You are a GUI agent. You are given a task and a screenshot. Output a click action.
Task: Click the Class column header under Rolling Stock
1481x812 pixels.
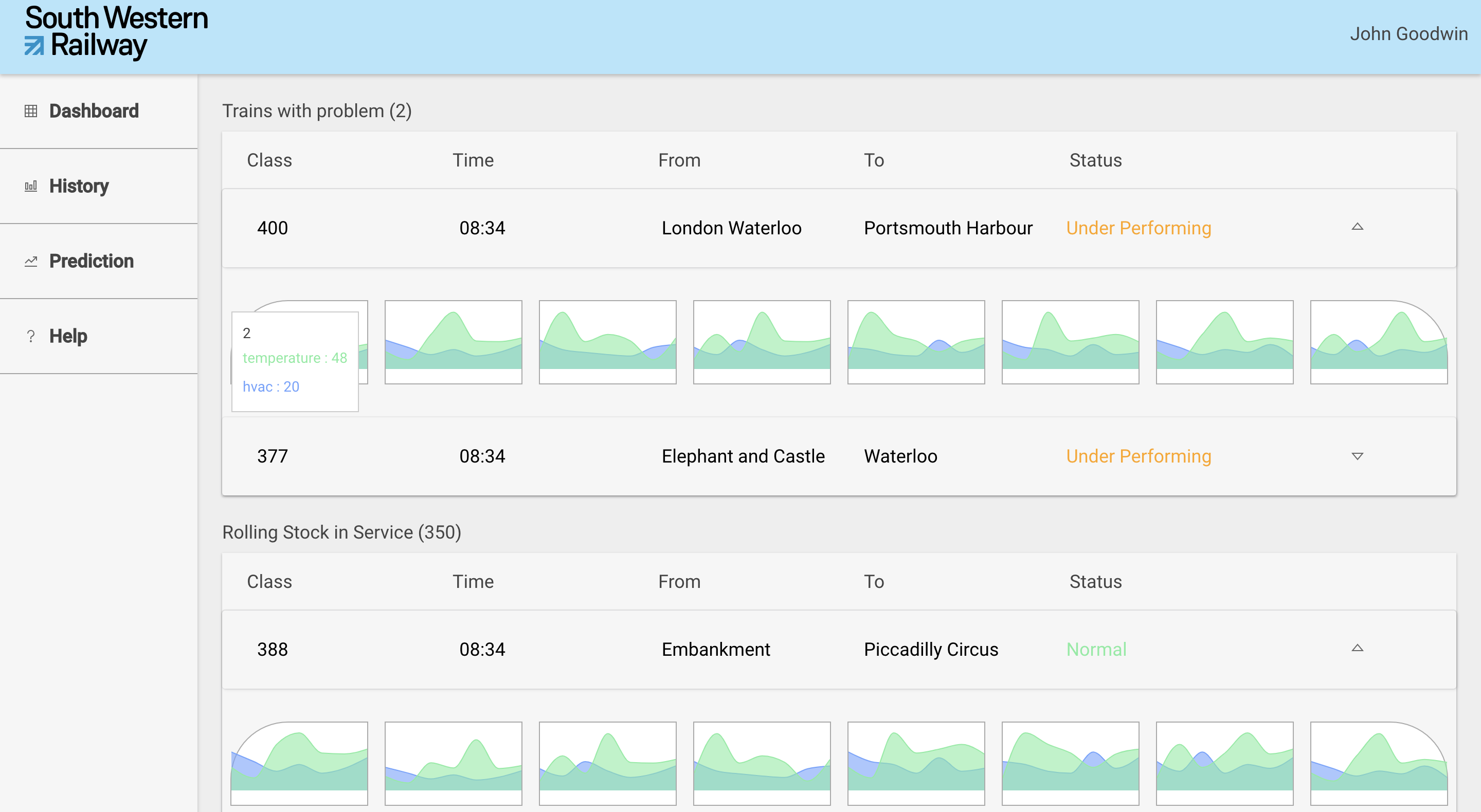coord(269,582)
